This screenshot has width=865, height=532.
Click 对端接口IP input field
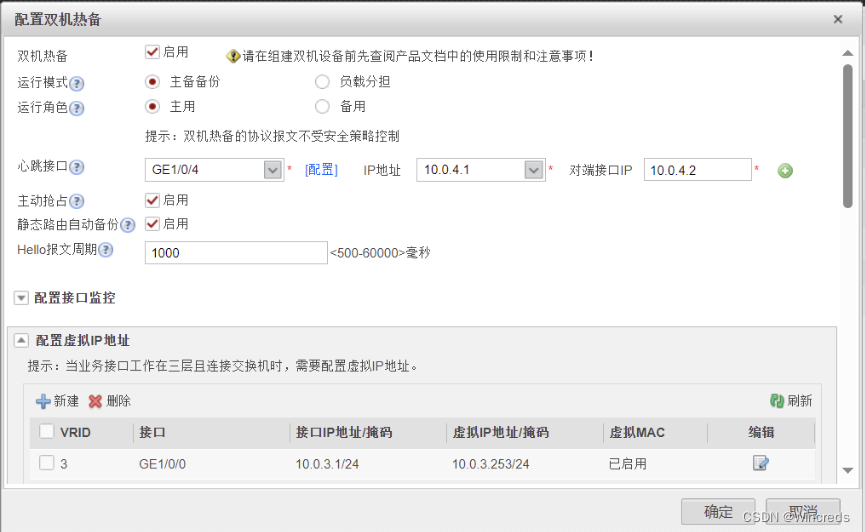pyautogui.click(x=697, y=170)
